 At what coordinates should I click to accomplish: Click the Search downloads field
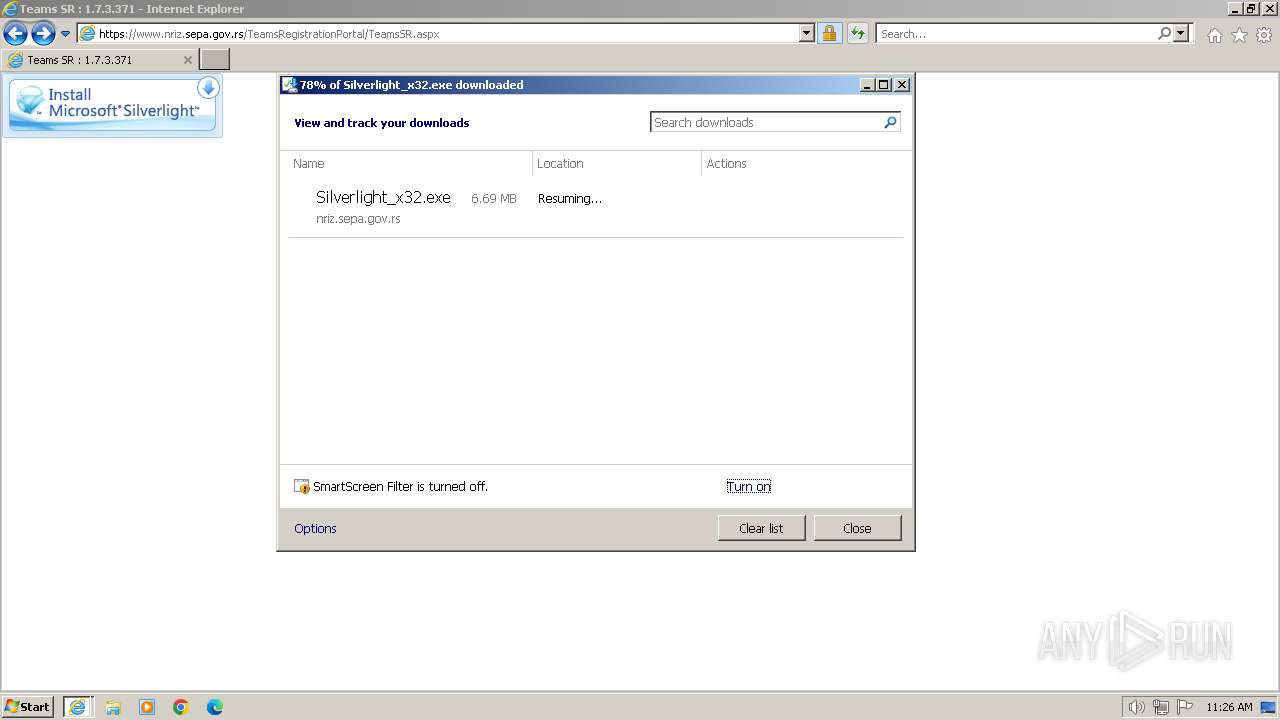tap(766, 122)
